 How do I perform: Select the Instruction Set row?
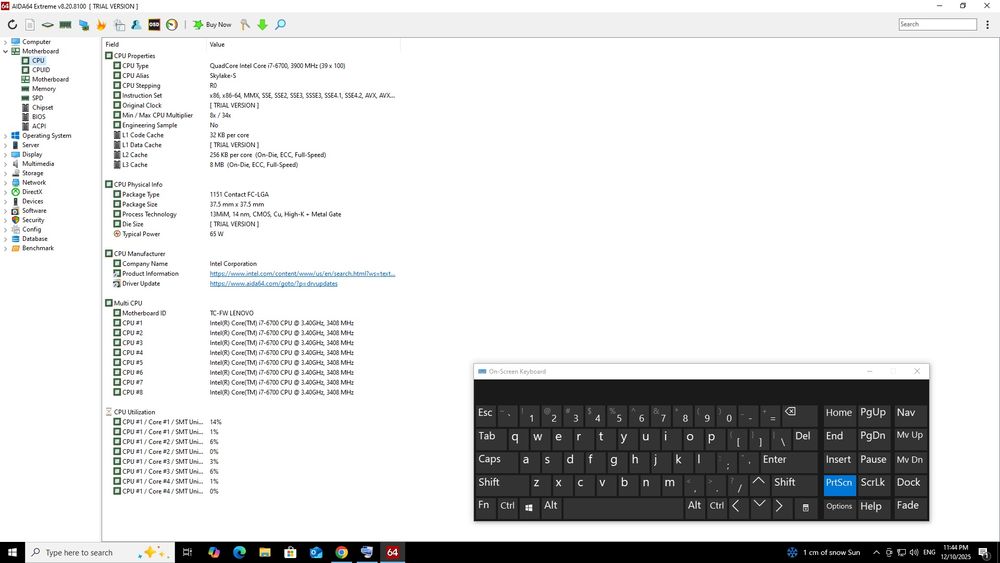point(252,96)
